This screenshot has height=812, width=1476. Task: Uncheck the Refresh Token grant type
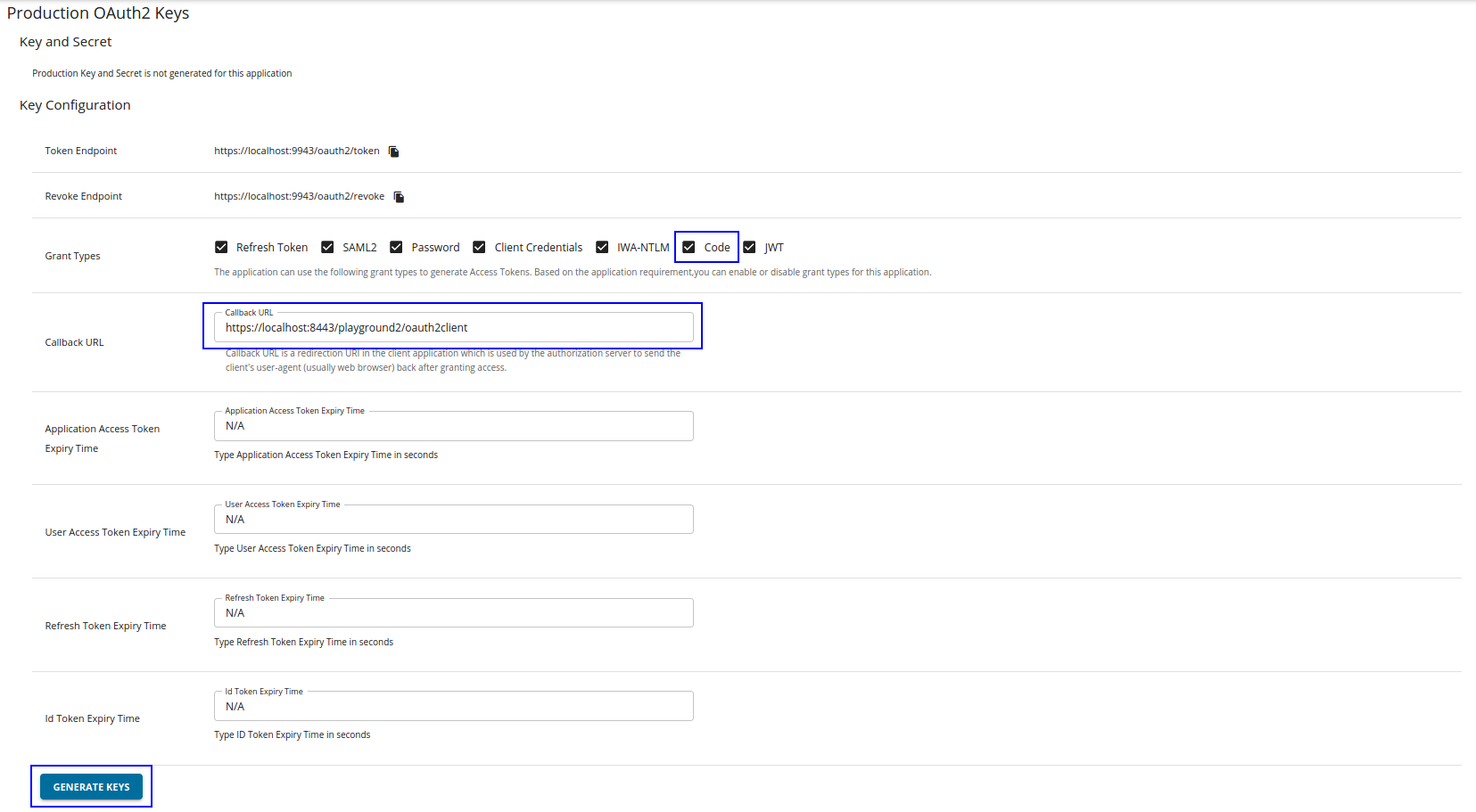[x=220, y=247]
